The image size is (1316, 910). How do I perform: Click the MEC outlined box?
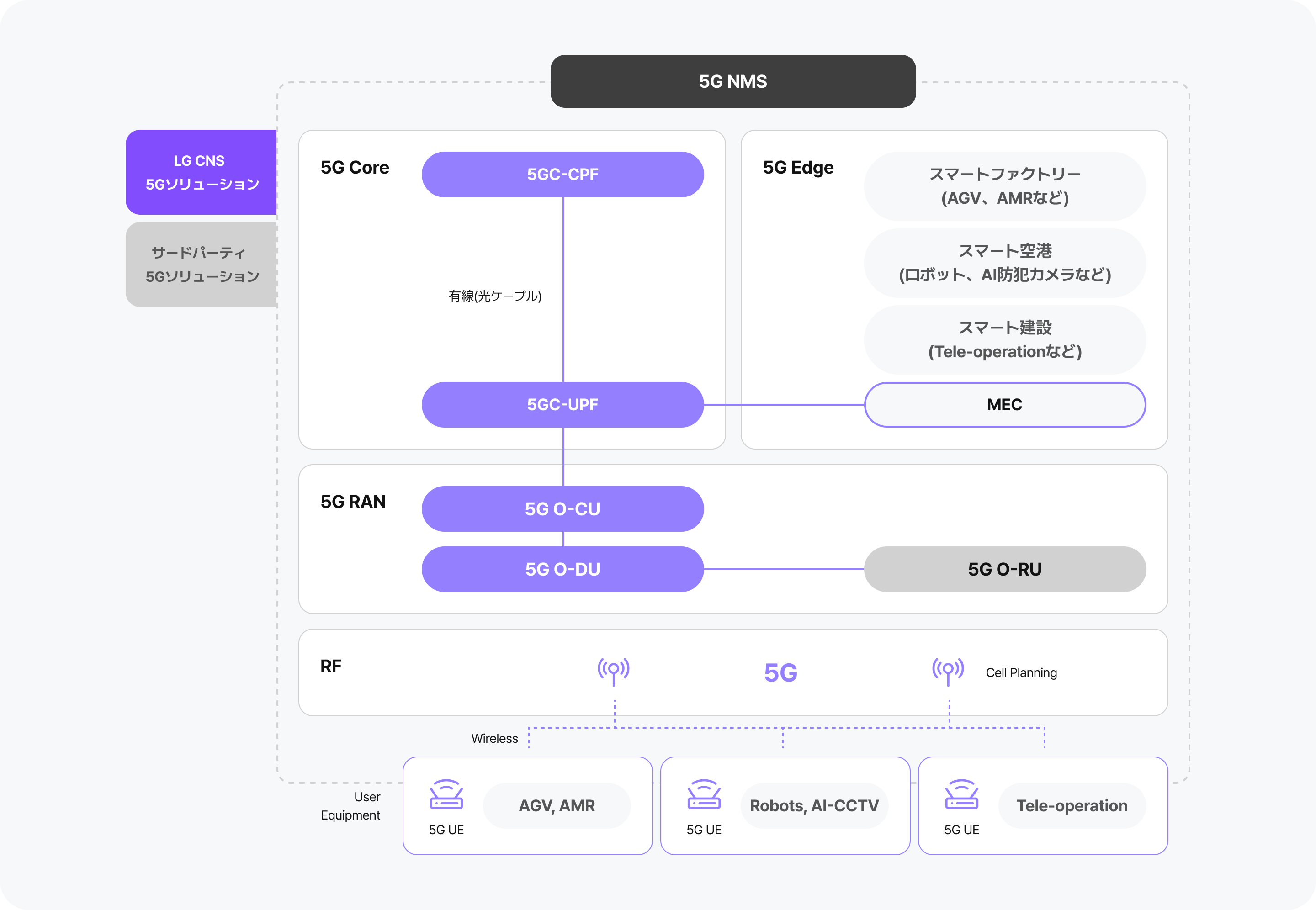[x=1004, y=405]
